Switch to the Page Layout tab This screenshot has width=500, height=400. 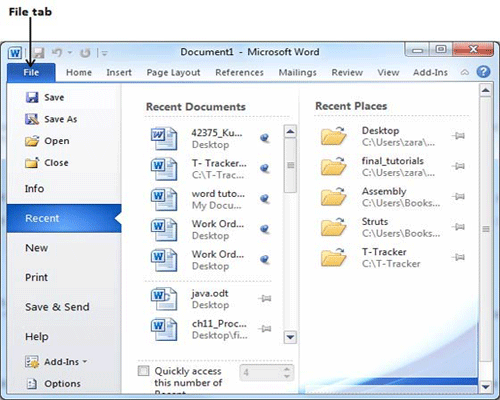[173, 72]
